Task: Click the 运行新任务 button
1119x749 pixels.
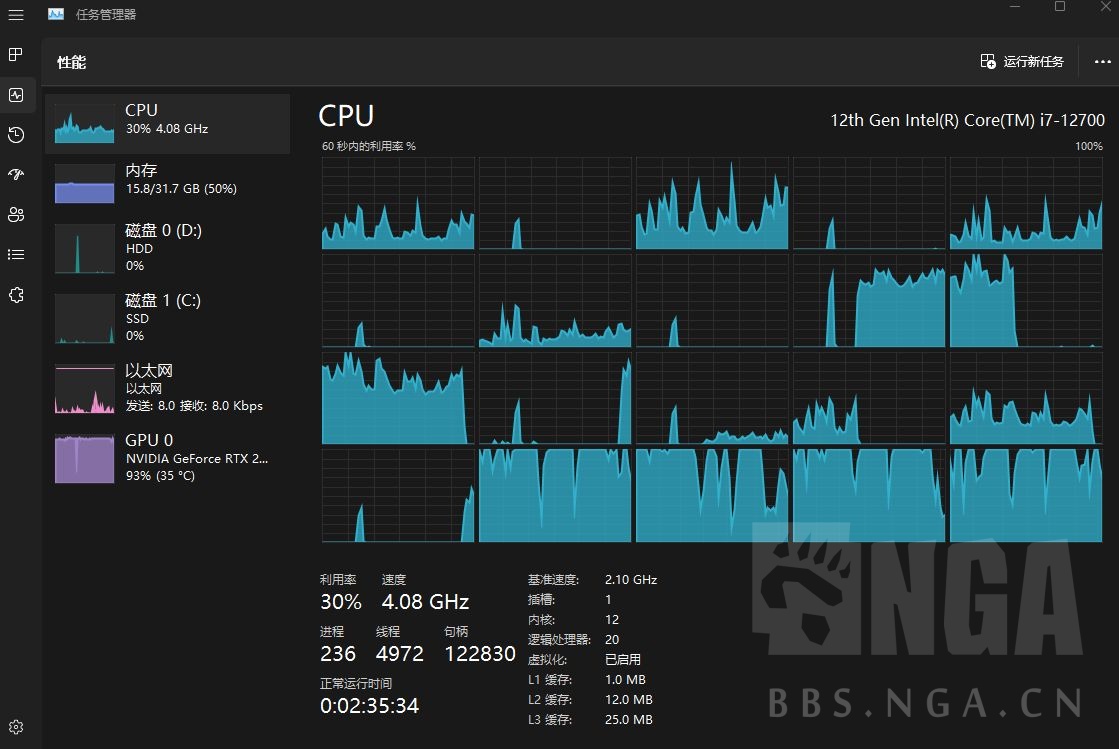Action: click(1022, 62)
